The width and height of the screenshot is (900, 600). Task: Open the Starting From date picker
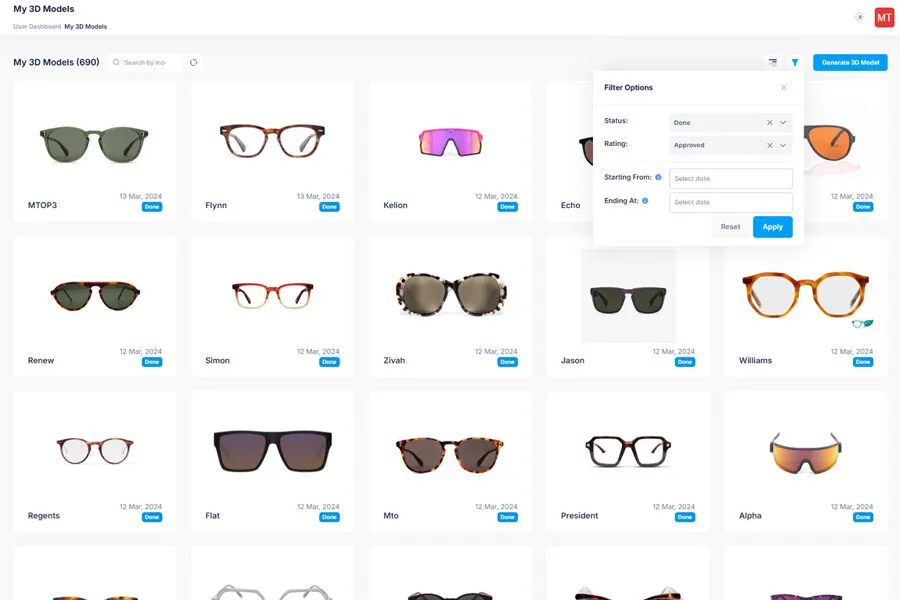pos(730,178)
